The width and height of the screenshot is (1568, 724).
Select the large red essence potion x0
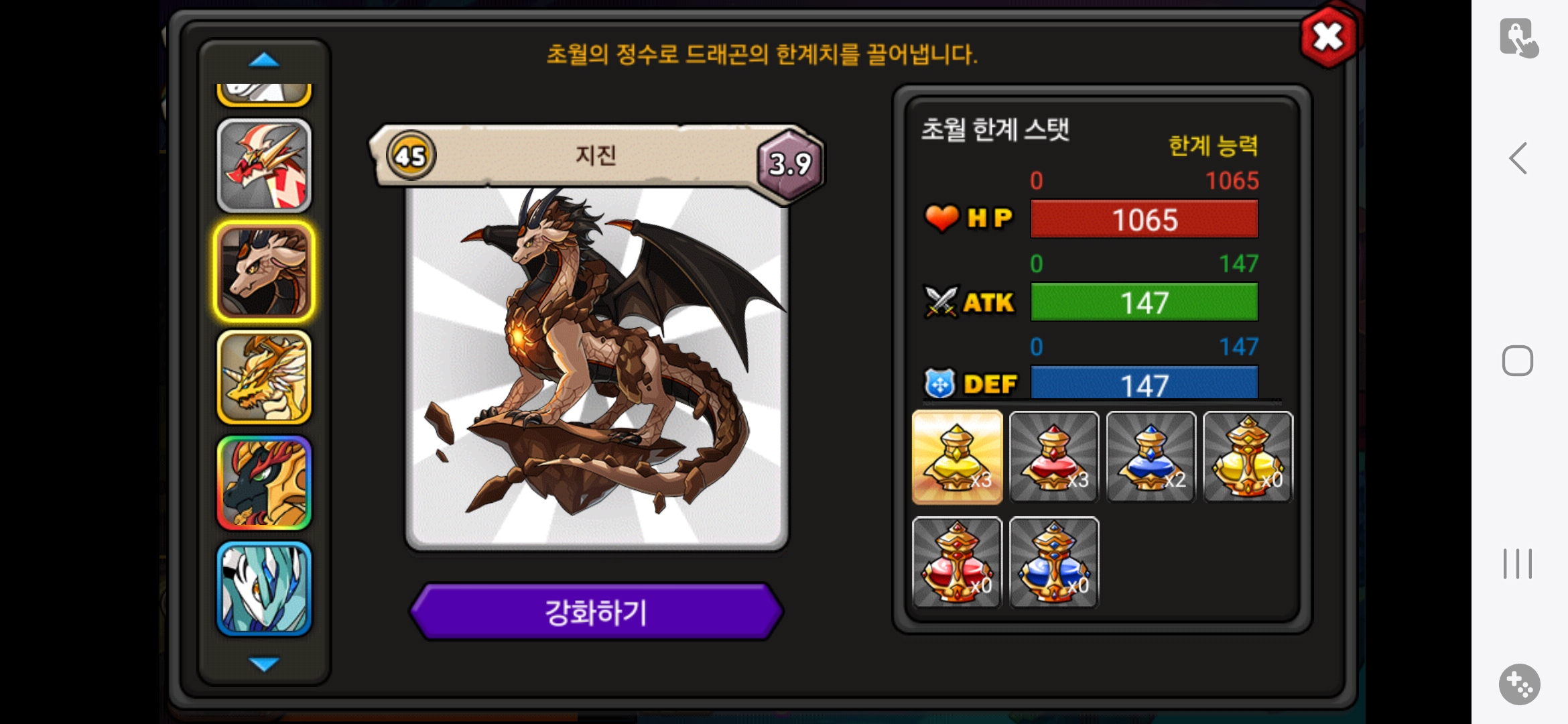957,562
